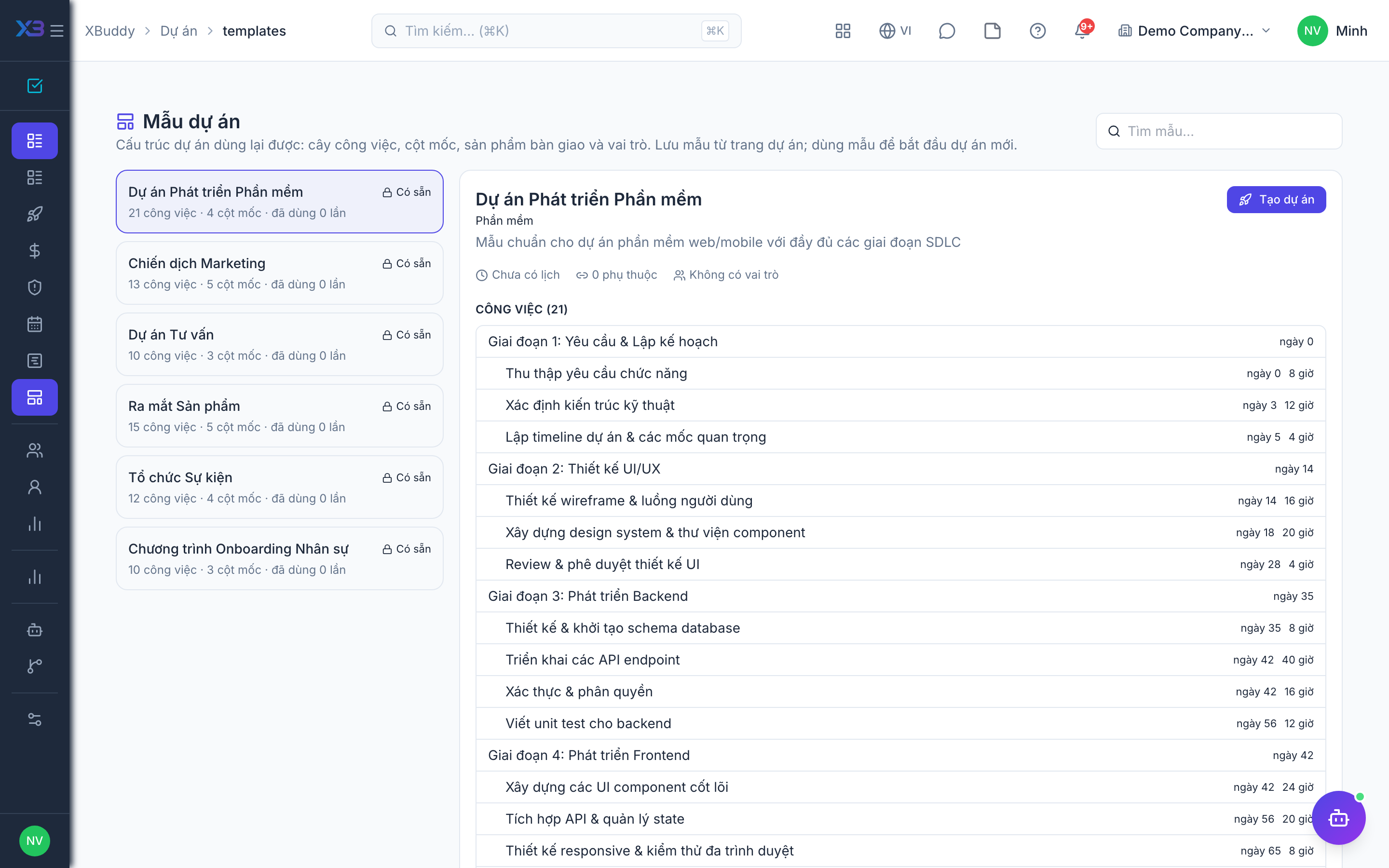
Task: Click Xây dựng design system task
Action: [x=900, y=532]
